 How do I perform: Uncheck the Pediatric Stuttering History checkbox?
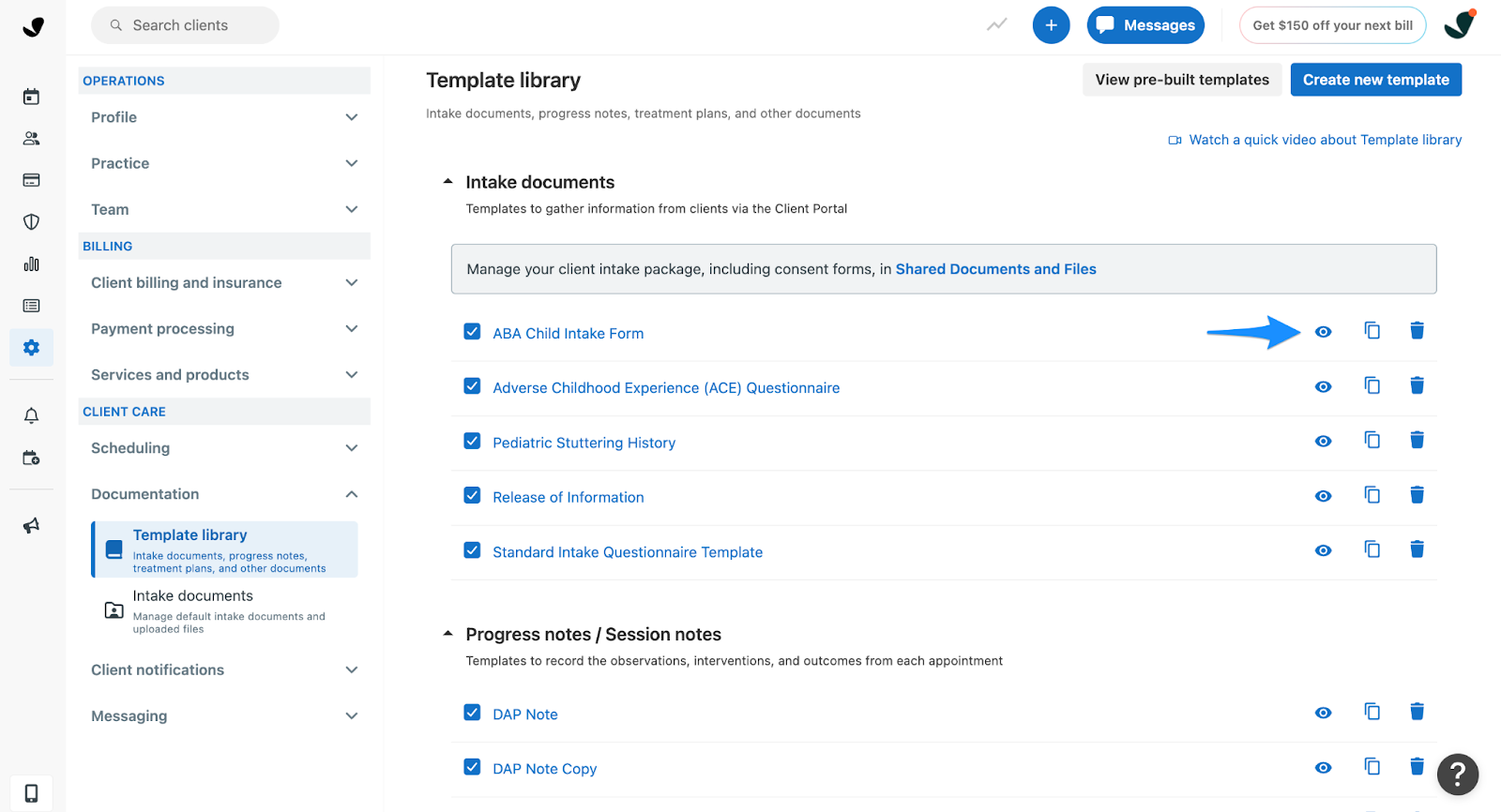point(472,440)
